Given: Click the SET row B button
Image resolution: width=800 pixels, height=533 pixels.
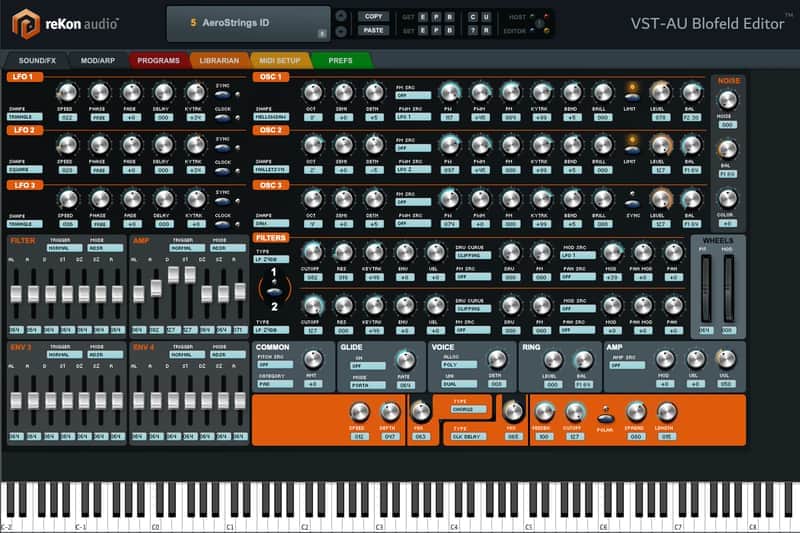Looking at the screenshot, I should point(449,31).
